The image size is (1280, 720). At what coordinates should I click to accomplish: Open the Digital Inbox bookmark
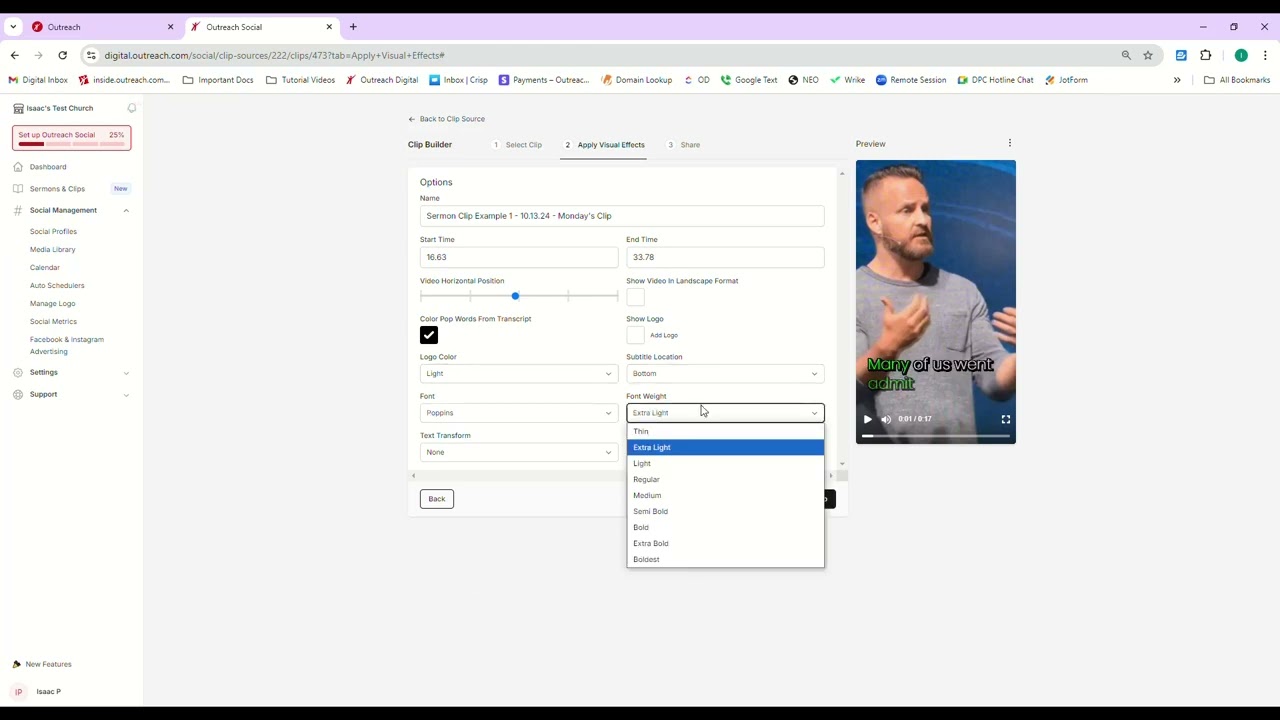coord(38,80)
